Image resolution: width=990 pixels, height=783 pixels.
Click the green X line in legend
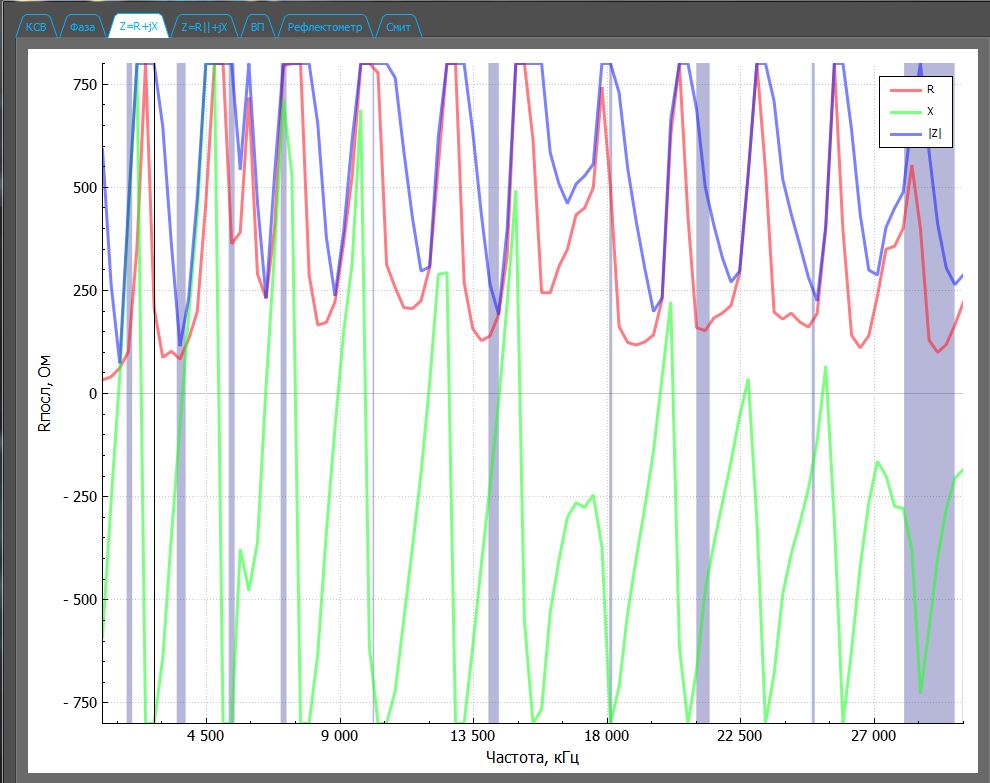[x=903, y=111]
